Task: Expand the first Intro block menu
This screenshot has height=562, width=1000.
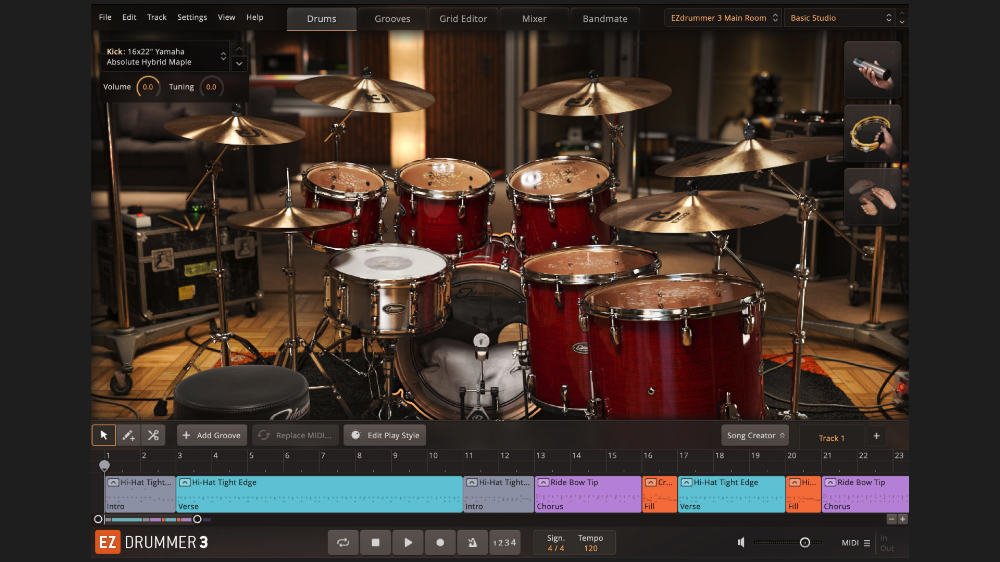Action: coord(113,483)
